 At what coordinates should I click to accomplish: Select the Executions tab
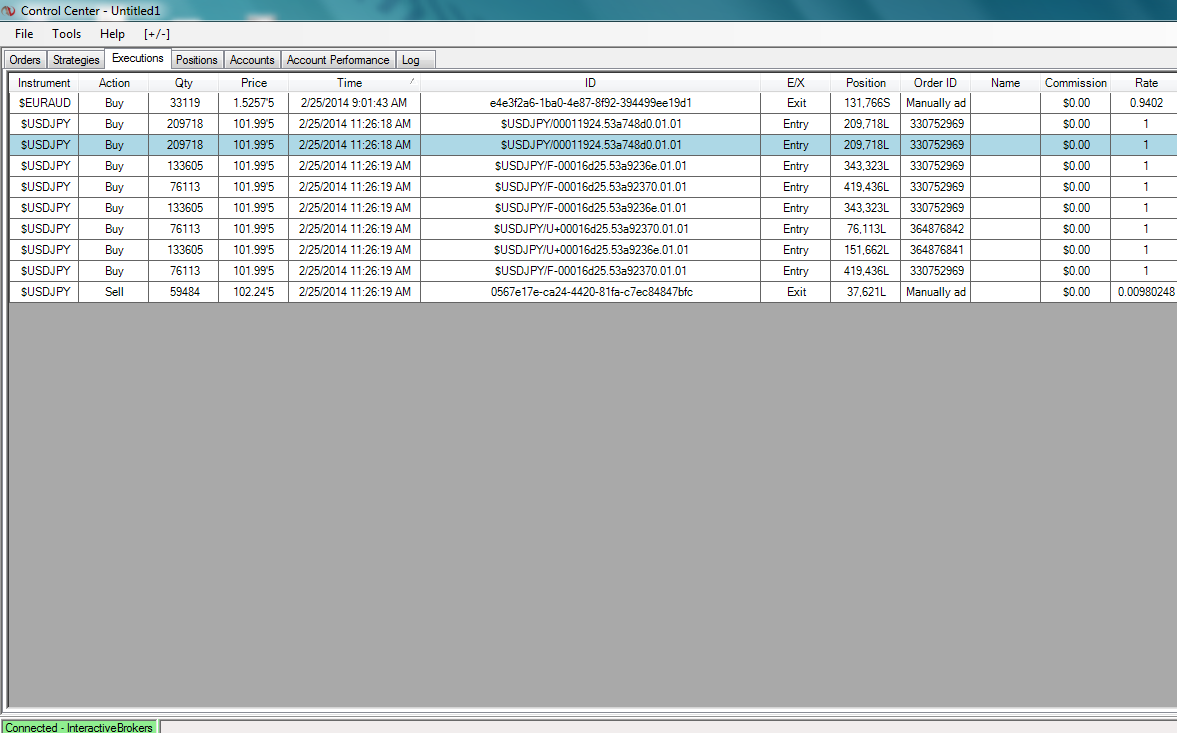[x=137, y=59]
